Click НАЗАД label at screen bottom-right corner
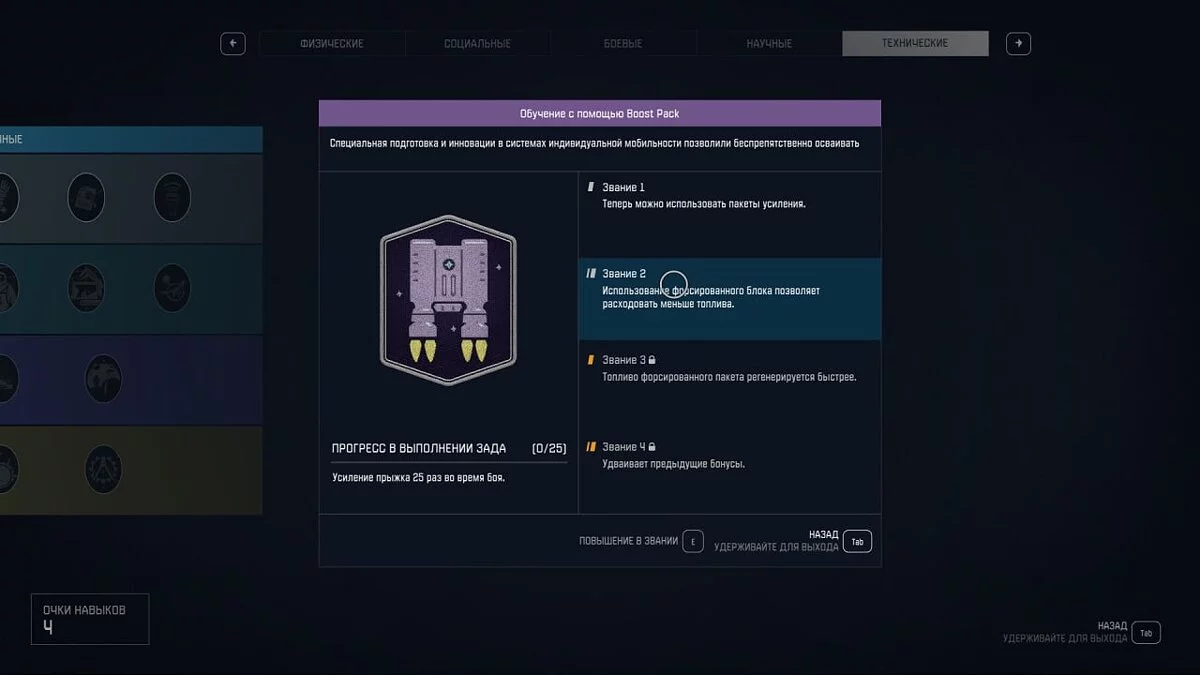Viewport: 1200px width, 675px height. pyautogui.click(x=1112, y=626)
